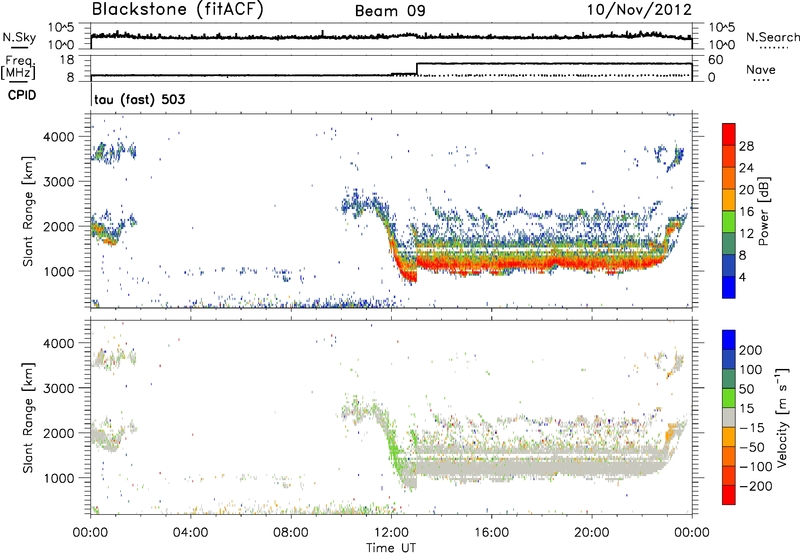Click the '04:00' time axis label
Screen dimensions: 800x554
click(191, 533)
